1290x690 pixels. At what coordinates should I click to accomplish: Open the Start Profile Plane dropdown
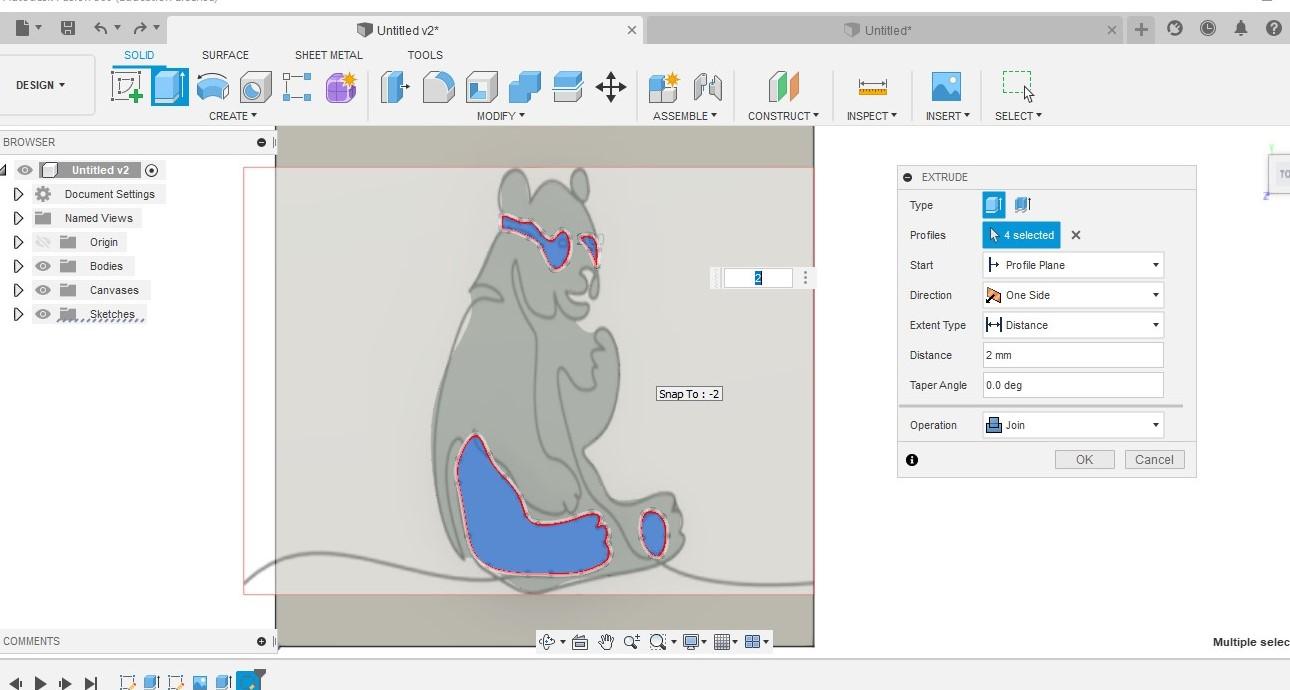pyautogui.click(x=1073, y=265)
